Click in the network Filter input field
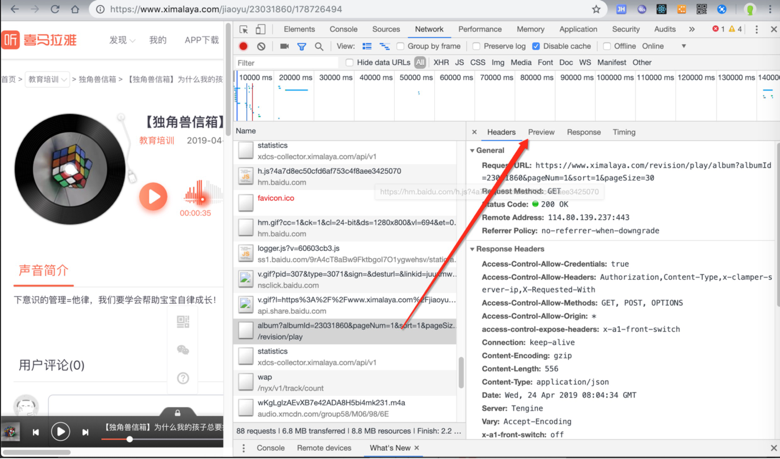 click(287, 63)
